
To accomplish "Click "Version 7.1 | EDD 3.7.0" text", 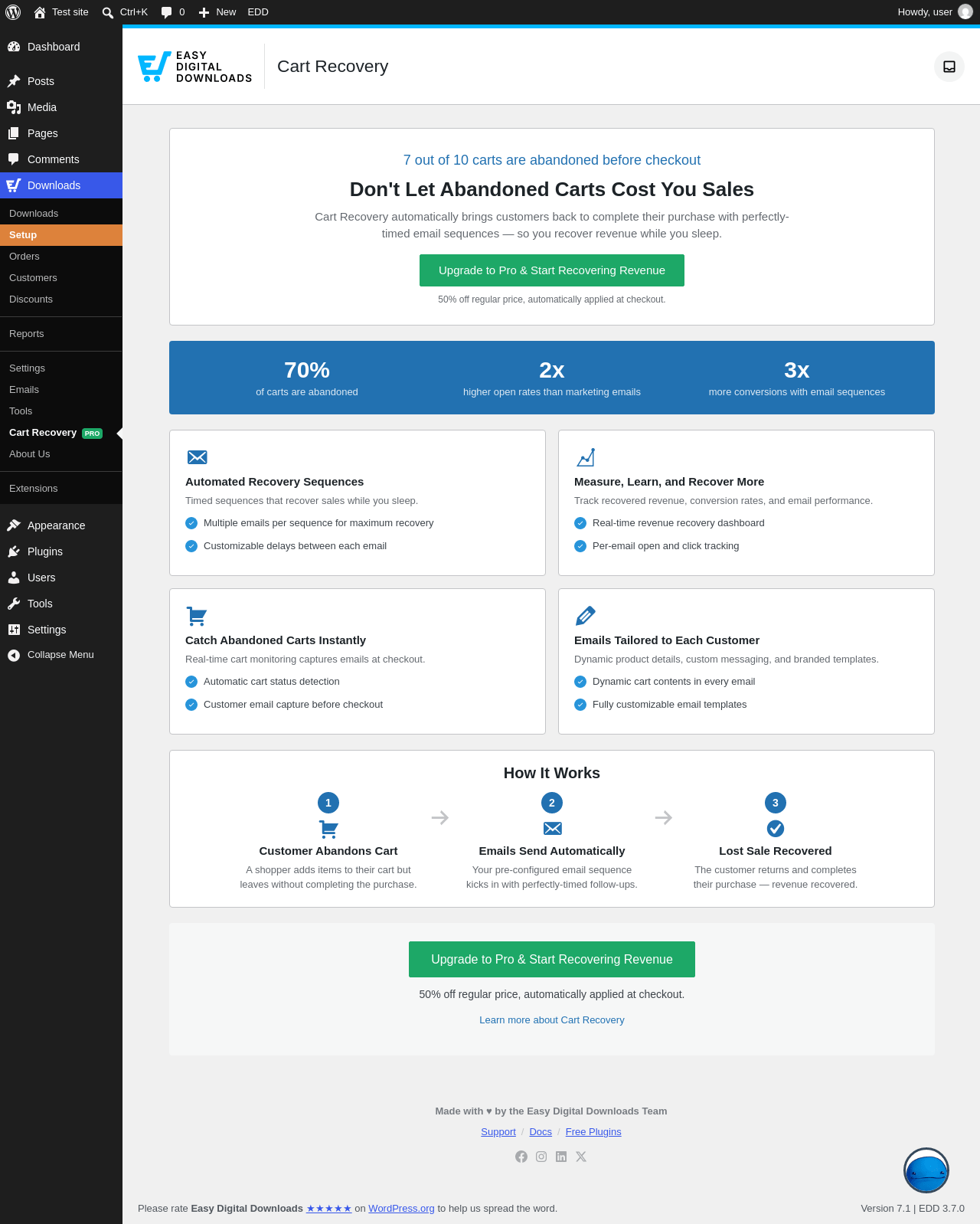I will click(913, 1209).
